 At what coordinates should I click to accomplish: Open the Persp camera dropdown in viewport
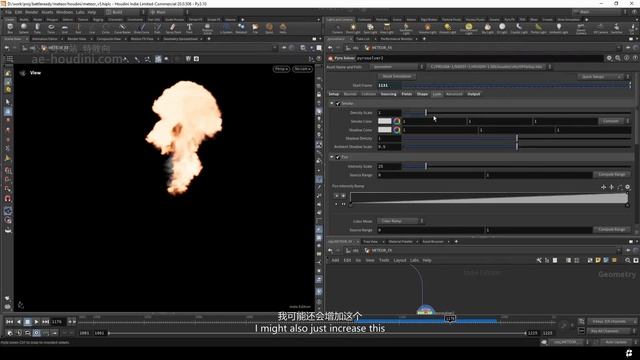(x=281, y=69)
